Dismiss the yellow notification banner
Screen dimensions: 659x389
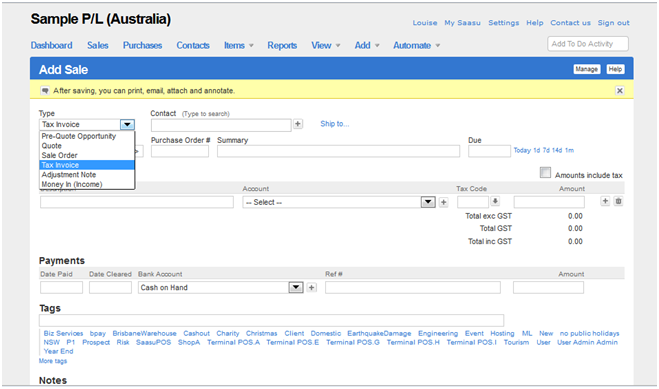pos(619,91)
